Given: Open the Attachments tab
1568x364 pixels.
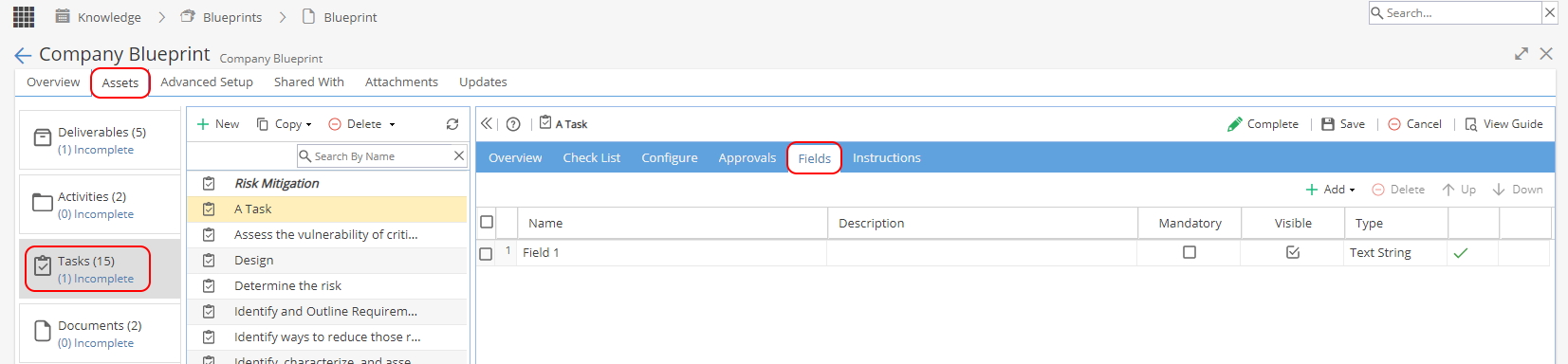Looking at the screenshot, I should 401,82.
